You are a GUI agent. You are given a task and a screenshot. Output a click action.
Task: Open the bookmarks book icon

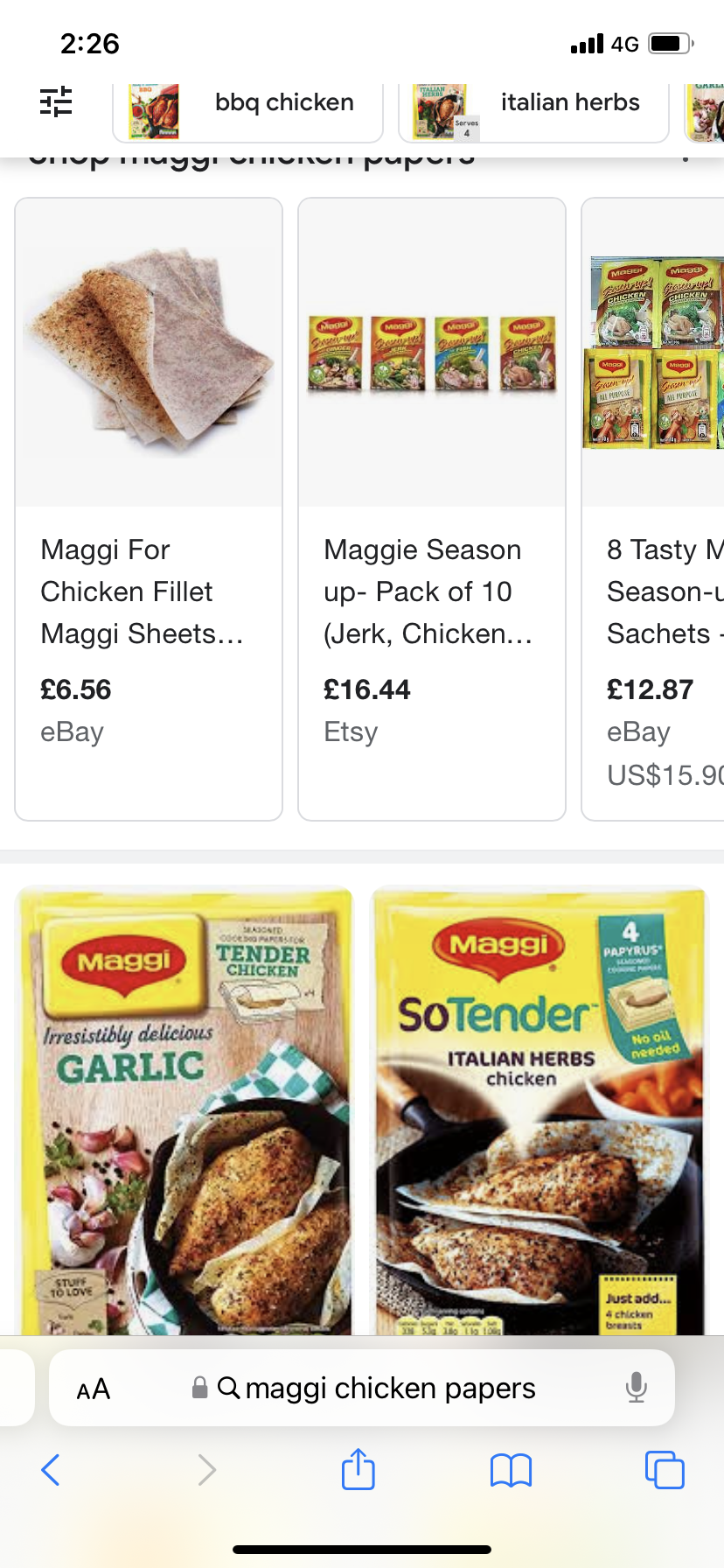512,1470
